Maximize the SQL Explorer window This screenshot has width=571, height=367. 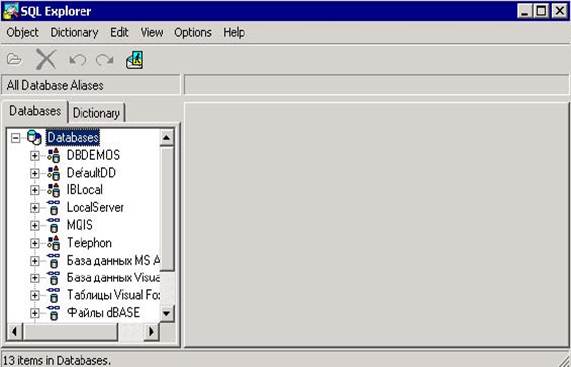click(x=541, y=11)
